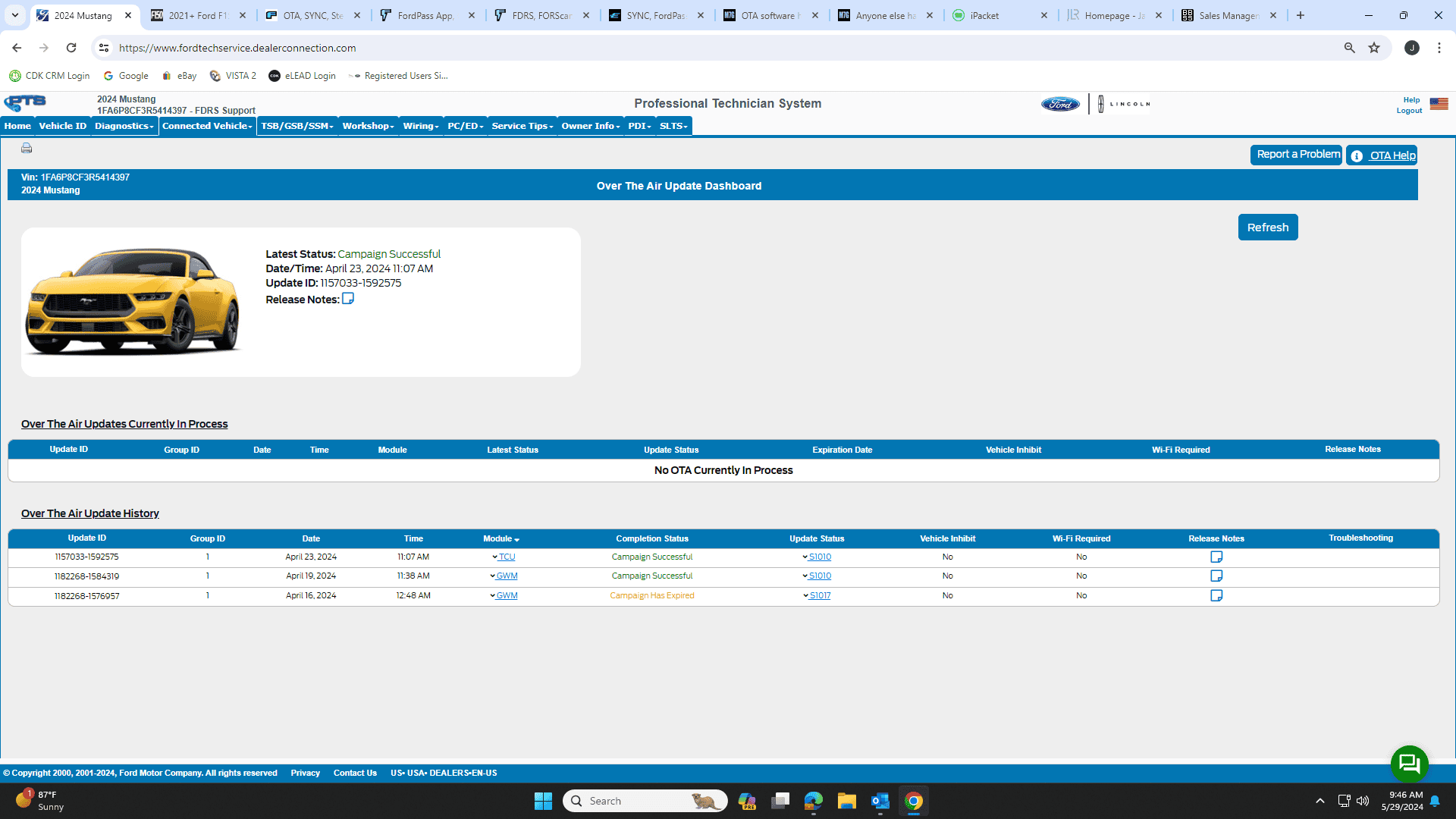This screenshot has height=819, width=1456.
Task: Click the Windows taskbar Search box
Action: click(x=645, y=801)
